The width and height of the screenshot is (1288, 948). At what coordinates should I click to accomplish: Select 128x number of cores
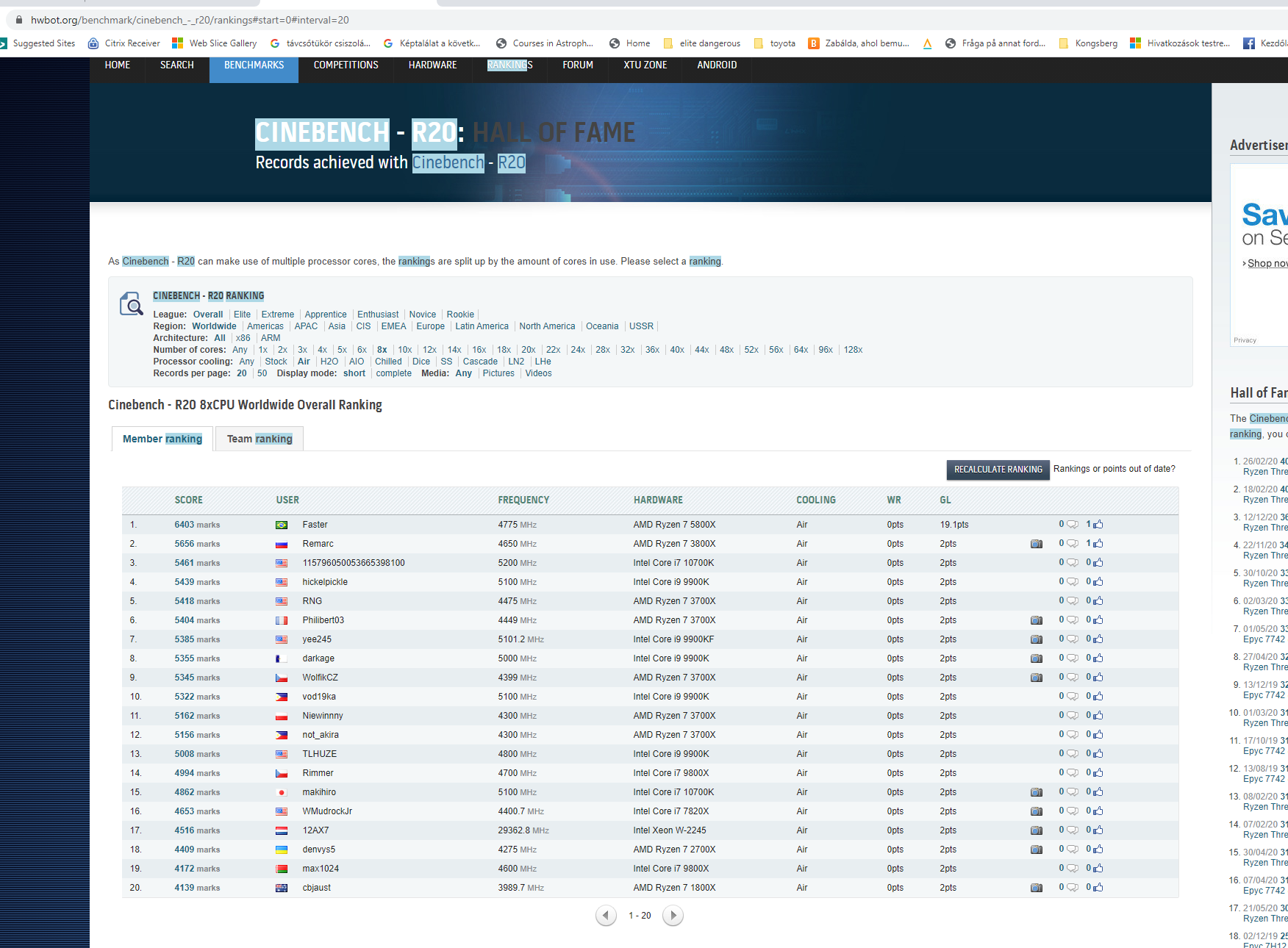click(x=854, y=350)
